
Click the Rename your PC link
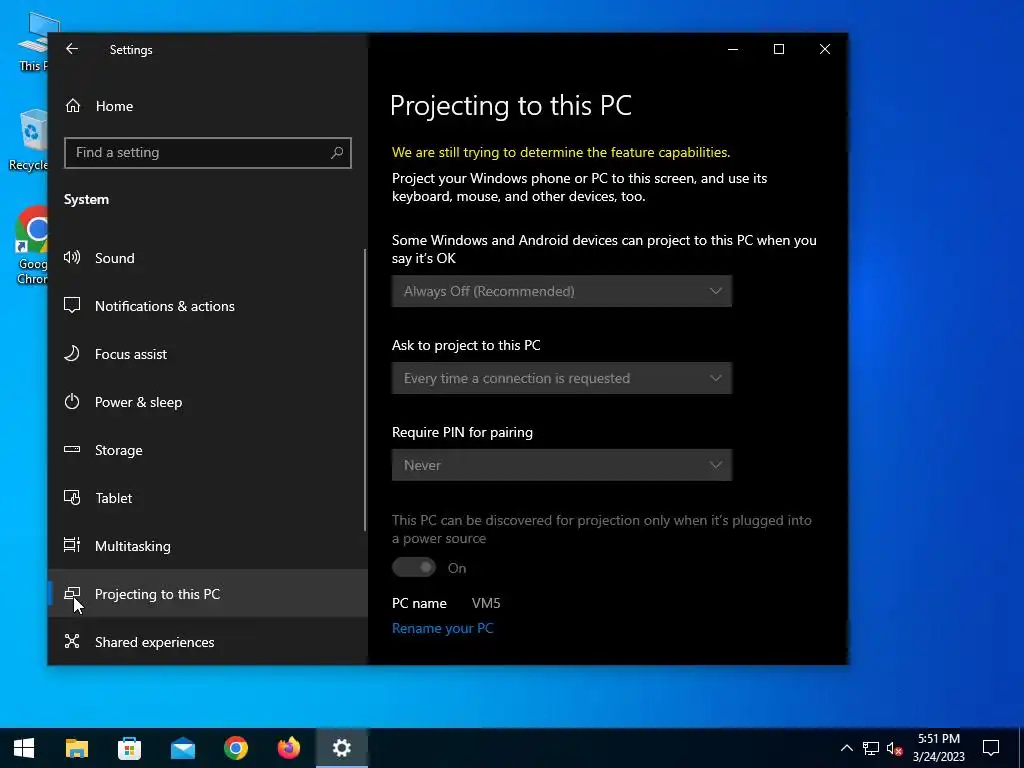[x=443, y=628]
